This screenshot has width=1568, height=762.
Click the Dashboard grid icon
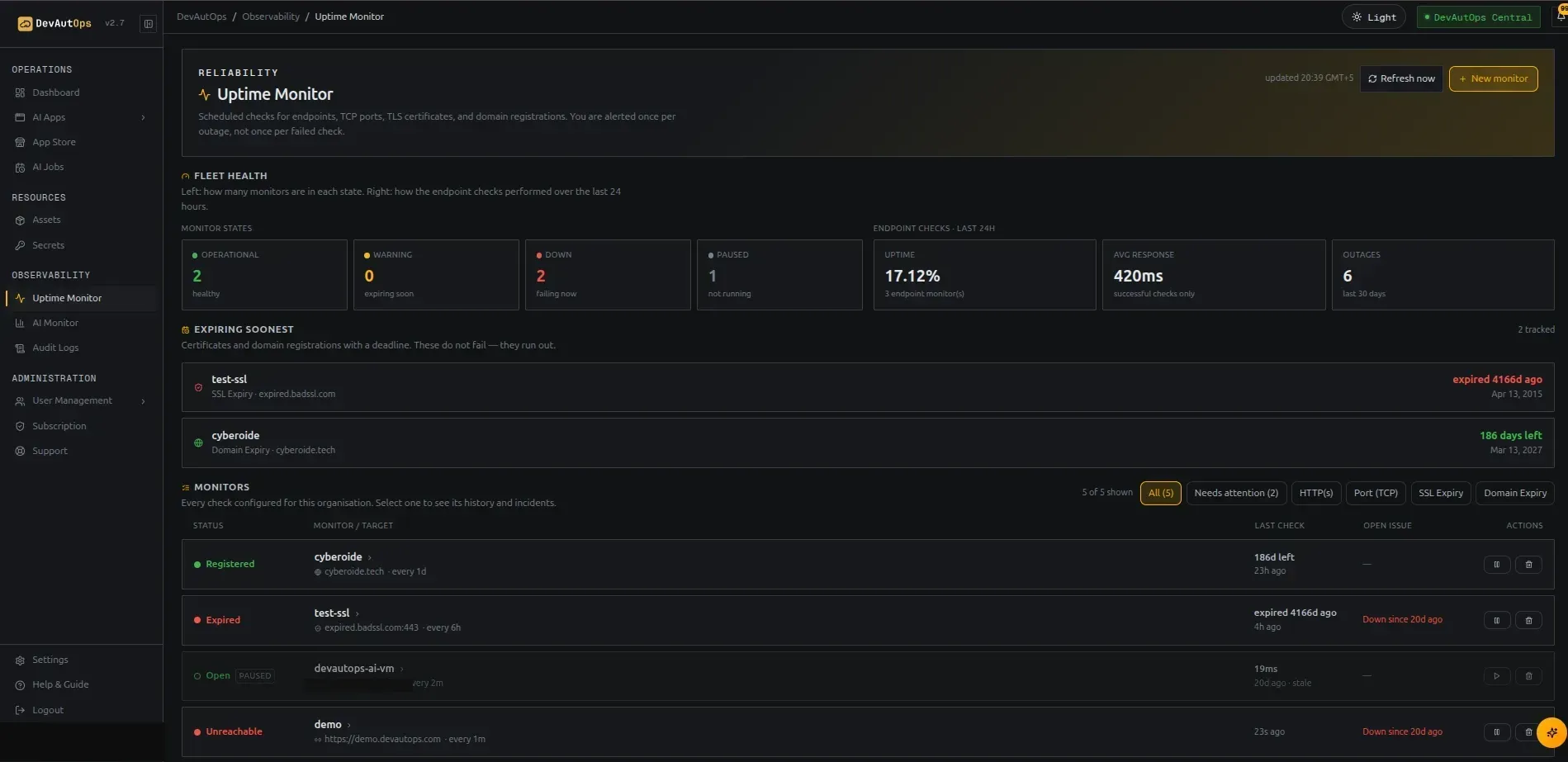tap(20, 92)
